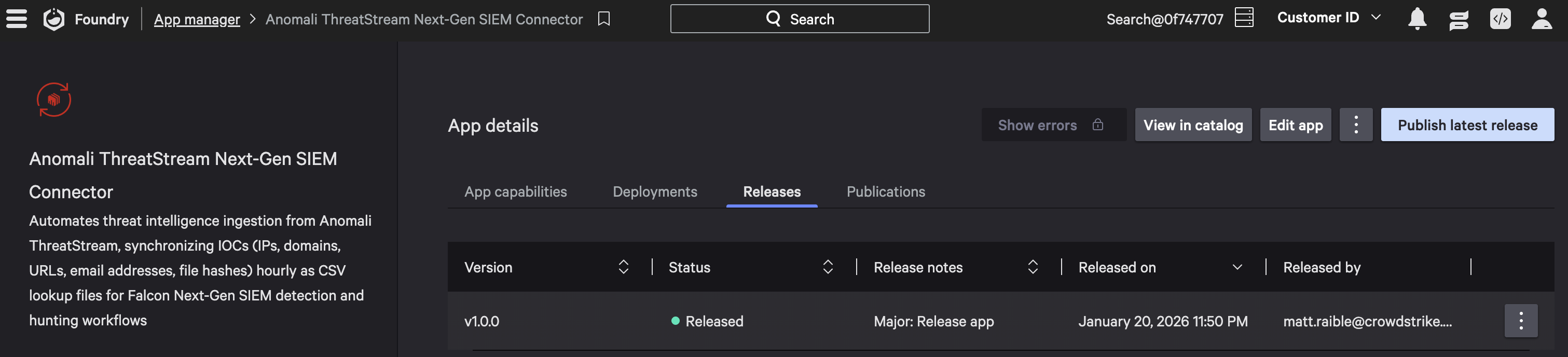Image resolution: width=1568 pixels, height=357 pixels.
Task: Open more options kebab beside Edit app
Action: 1356,125
